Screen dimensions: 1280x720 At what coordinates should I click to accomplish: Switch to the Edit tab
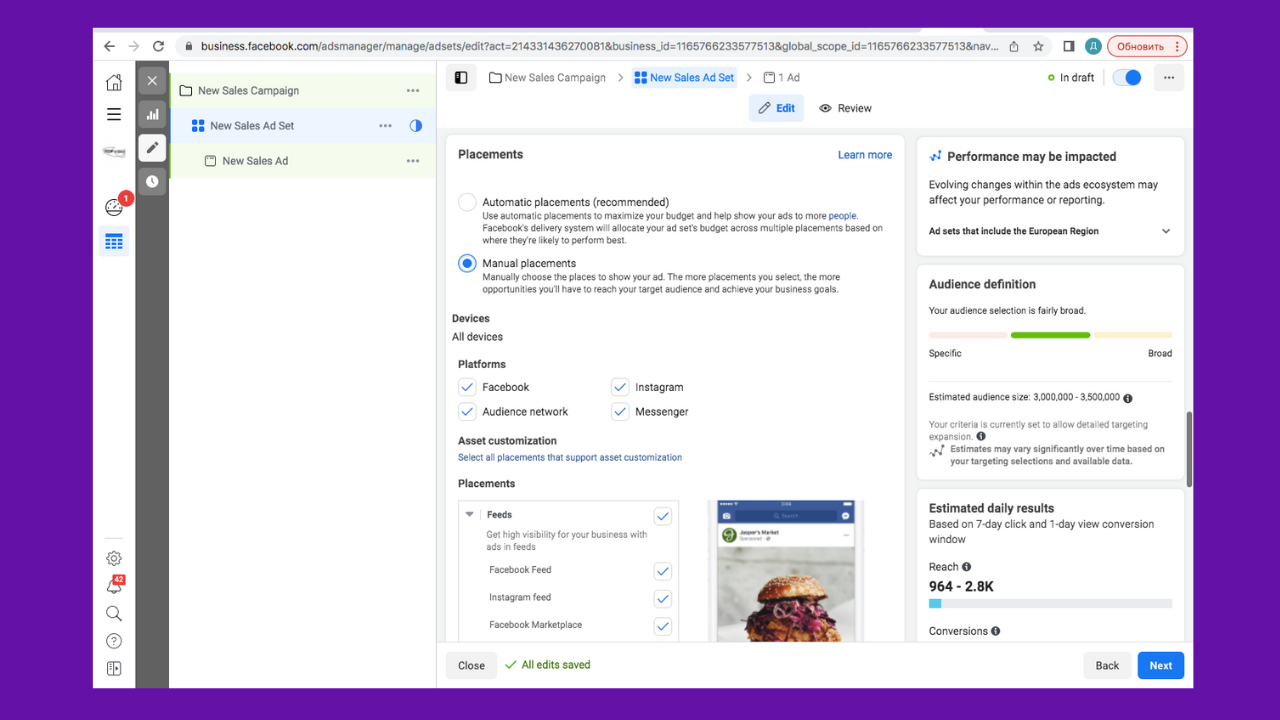point(776,108)
